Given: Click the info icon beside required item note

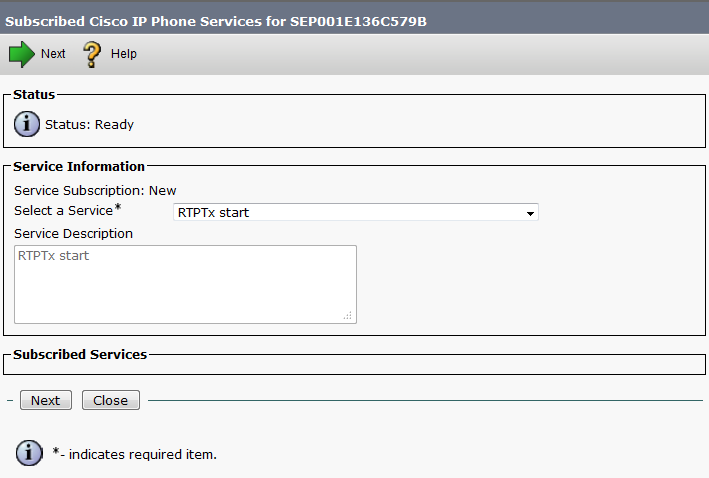Looking at the screenshot, I should (29, 453).
